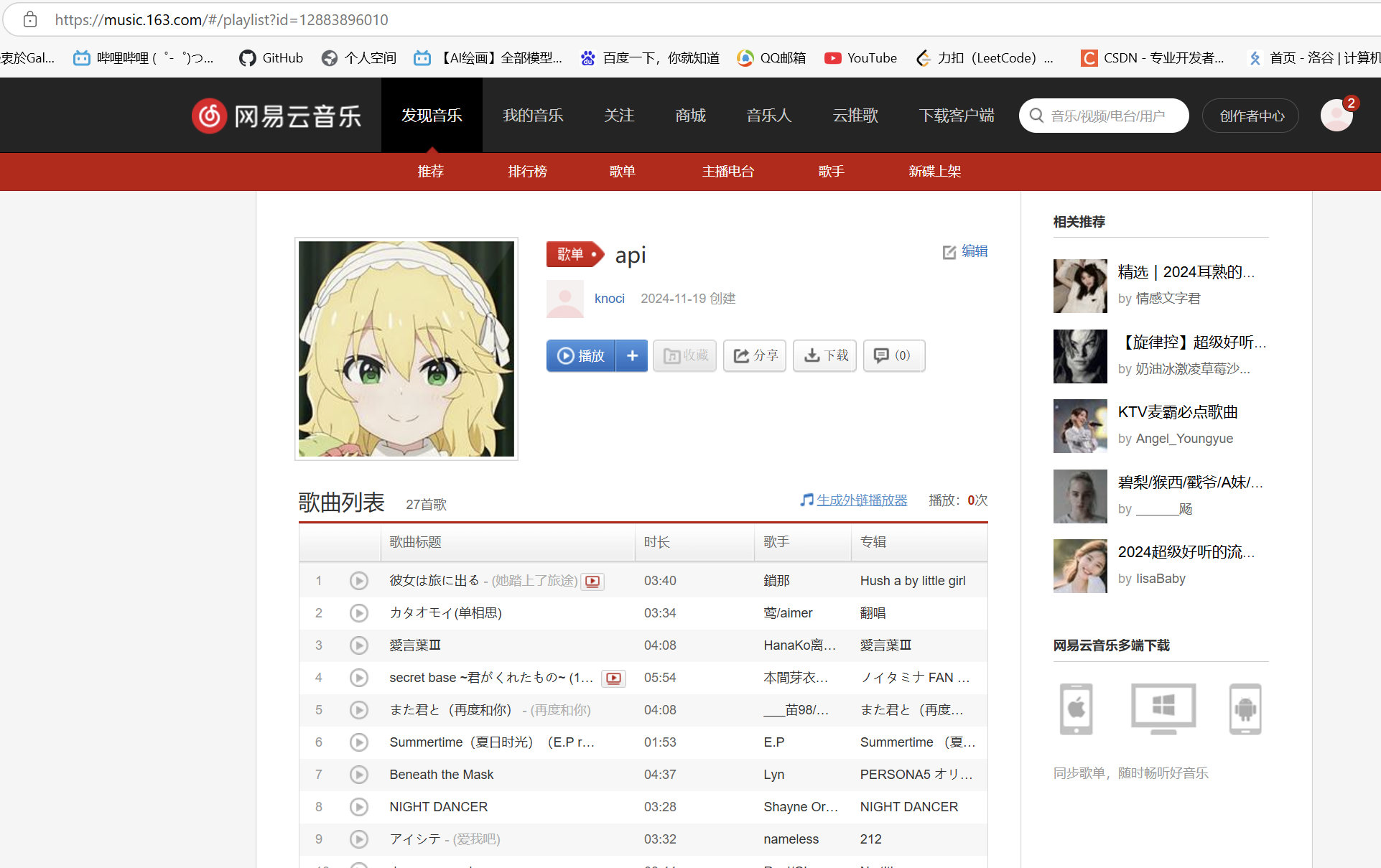Screen dimensions: 1381x868
Task: Play song 彼女は旅に出る
Action: (359, 581)
